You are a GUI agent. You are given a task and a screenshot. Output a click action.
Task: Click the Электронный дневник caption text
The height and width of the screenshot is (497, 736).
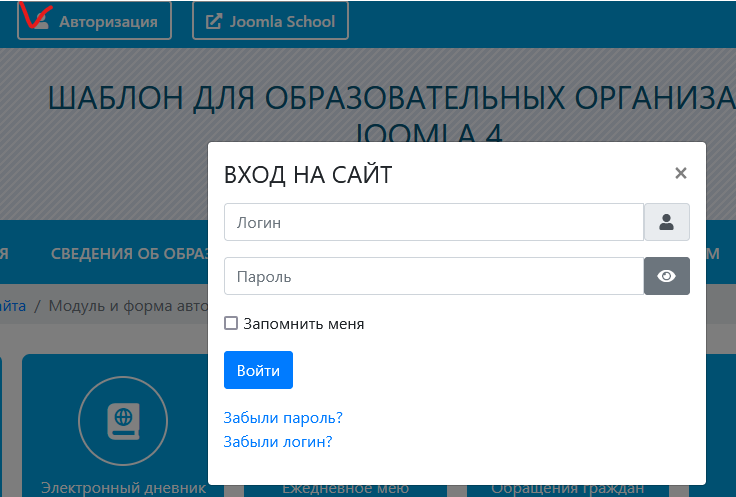click(123, 488)
